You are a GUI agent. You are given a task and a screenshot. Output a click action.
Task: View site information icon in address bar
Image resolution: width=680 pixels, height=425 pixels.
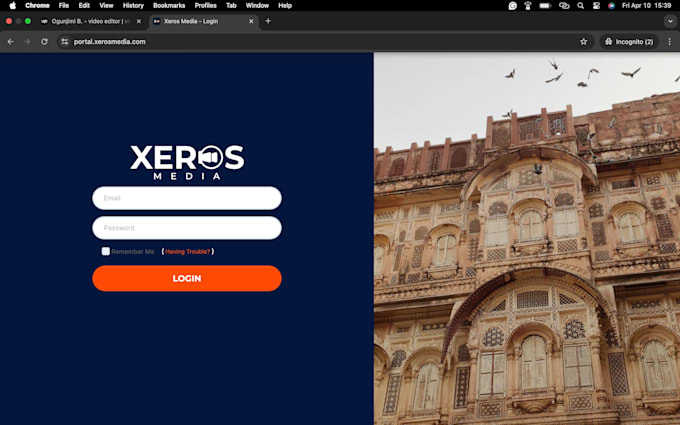click(x=65, y=42)
